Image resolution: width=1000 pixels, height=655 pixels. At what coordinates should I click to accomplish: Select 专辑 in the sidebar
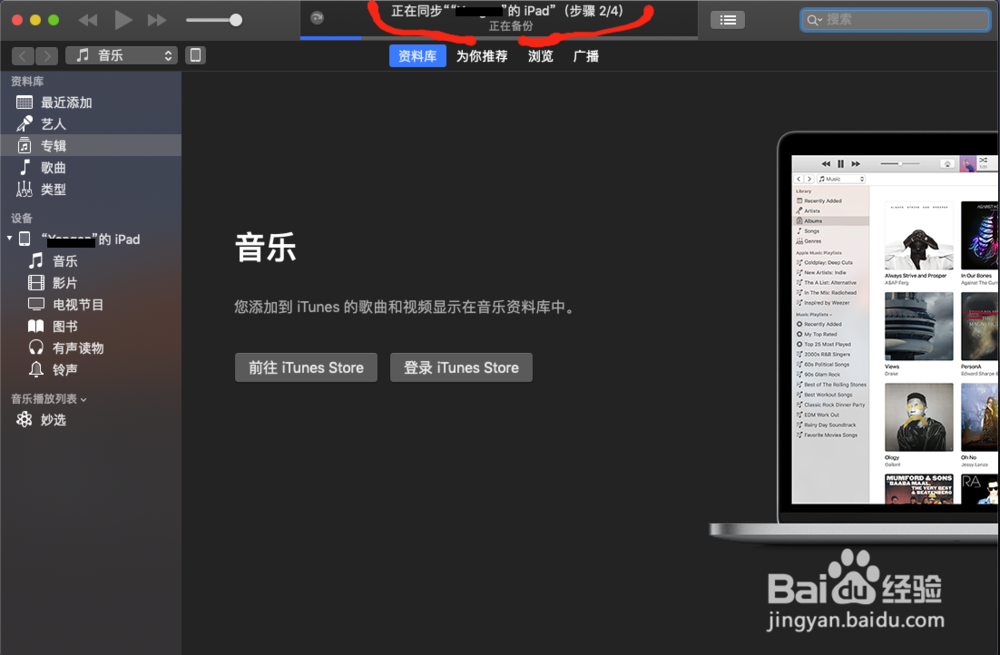tap(91, 145)
